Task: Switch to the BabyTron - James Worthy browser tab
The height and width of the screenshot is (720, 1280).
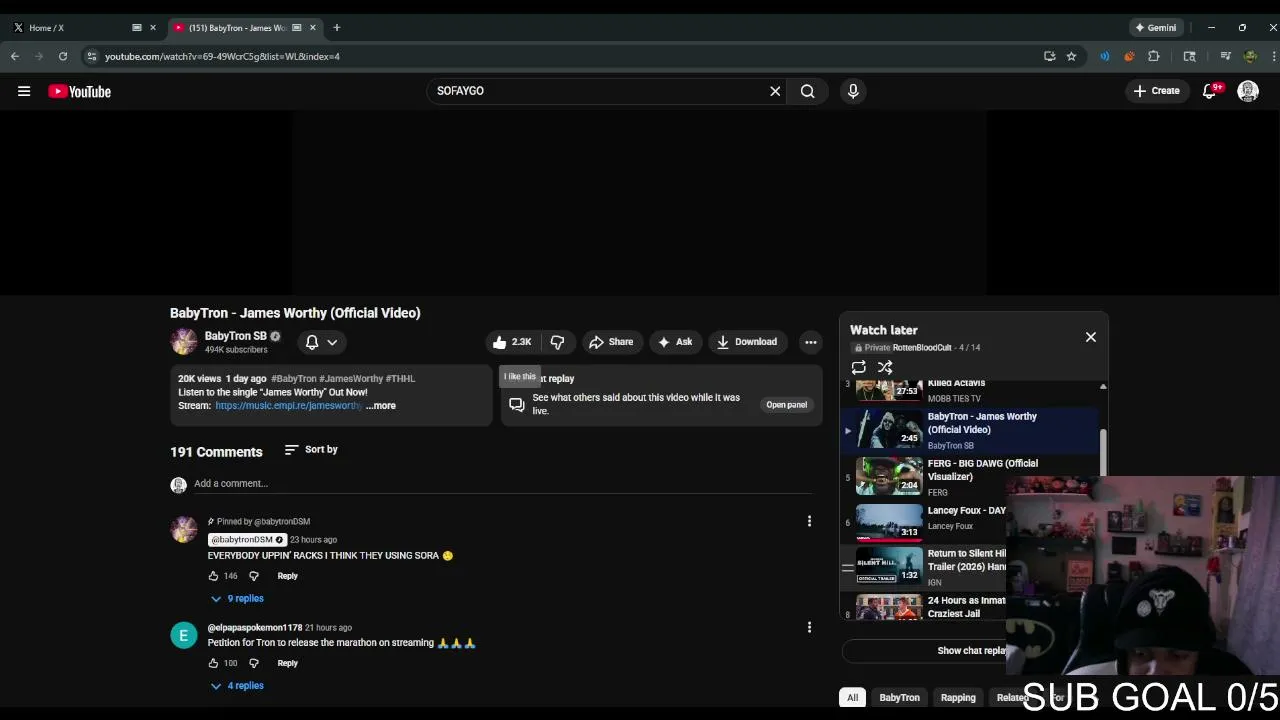Action: point(245,28)
